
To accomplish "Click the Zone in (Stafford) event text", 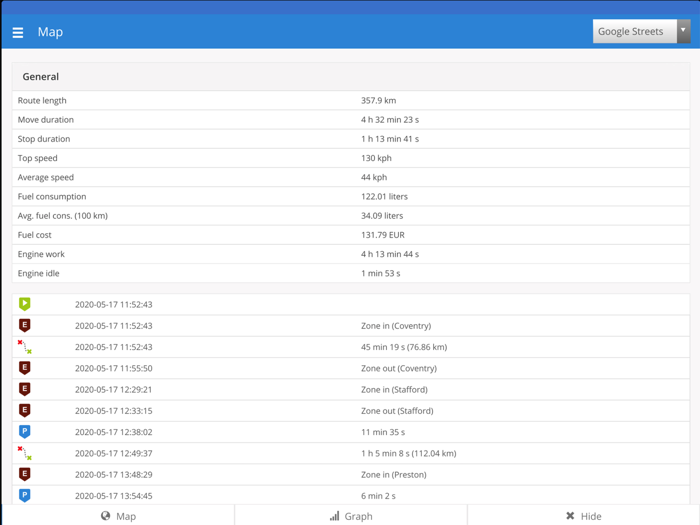I will [394, 390].
